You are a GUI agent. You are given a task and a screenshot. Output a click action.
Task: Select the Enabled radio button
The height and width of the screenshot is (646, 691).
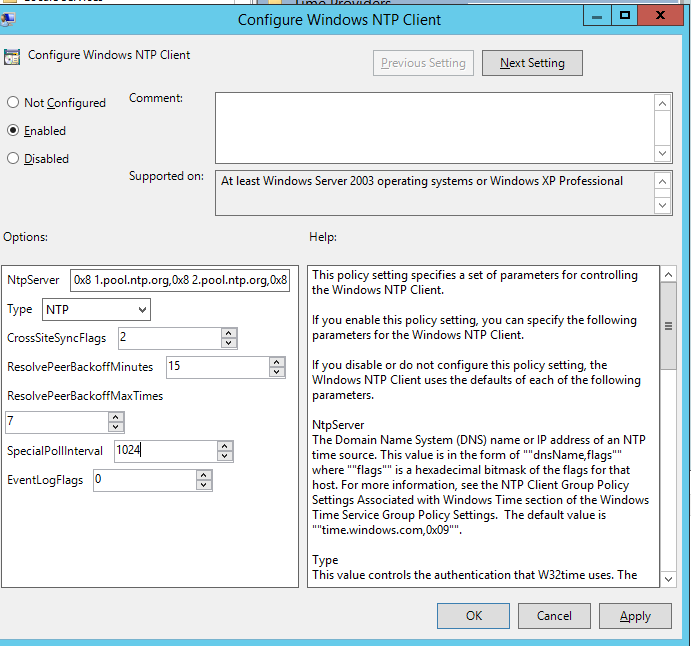[13, 130]
